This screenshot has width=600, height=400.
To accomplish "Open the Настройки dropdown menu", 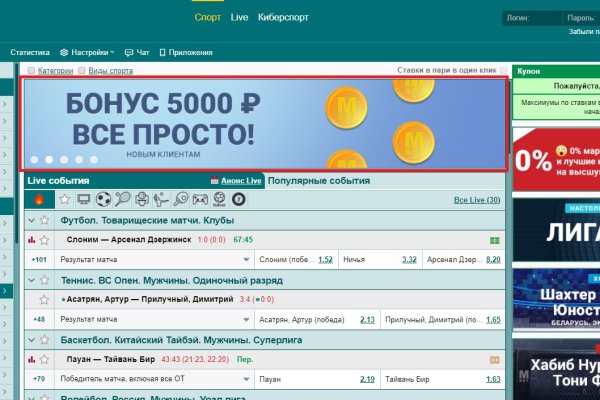I will [x=87, y=52].
